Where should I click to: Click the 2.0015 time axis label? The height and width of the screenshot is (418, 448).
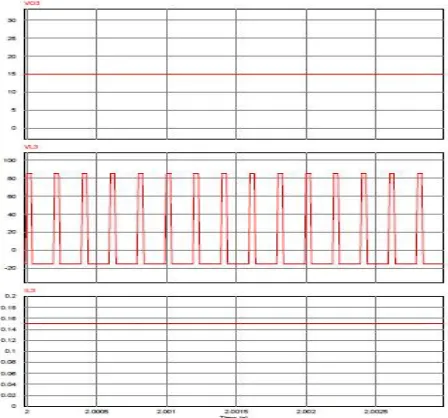coord(236,411)
